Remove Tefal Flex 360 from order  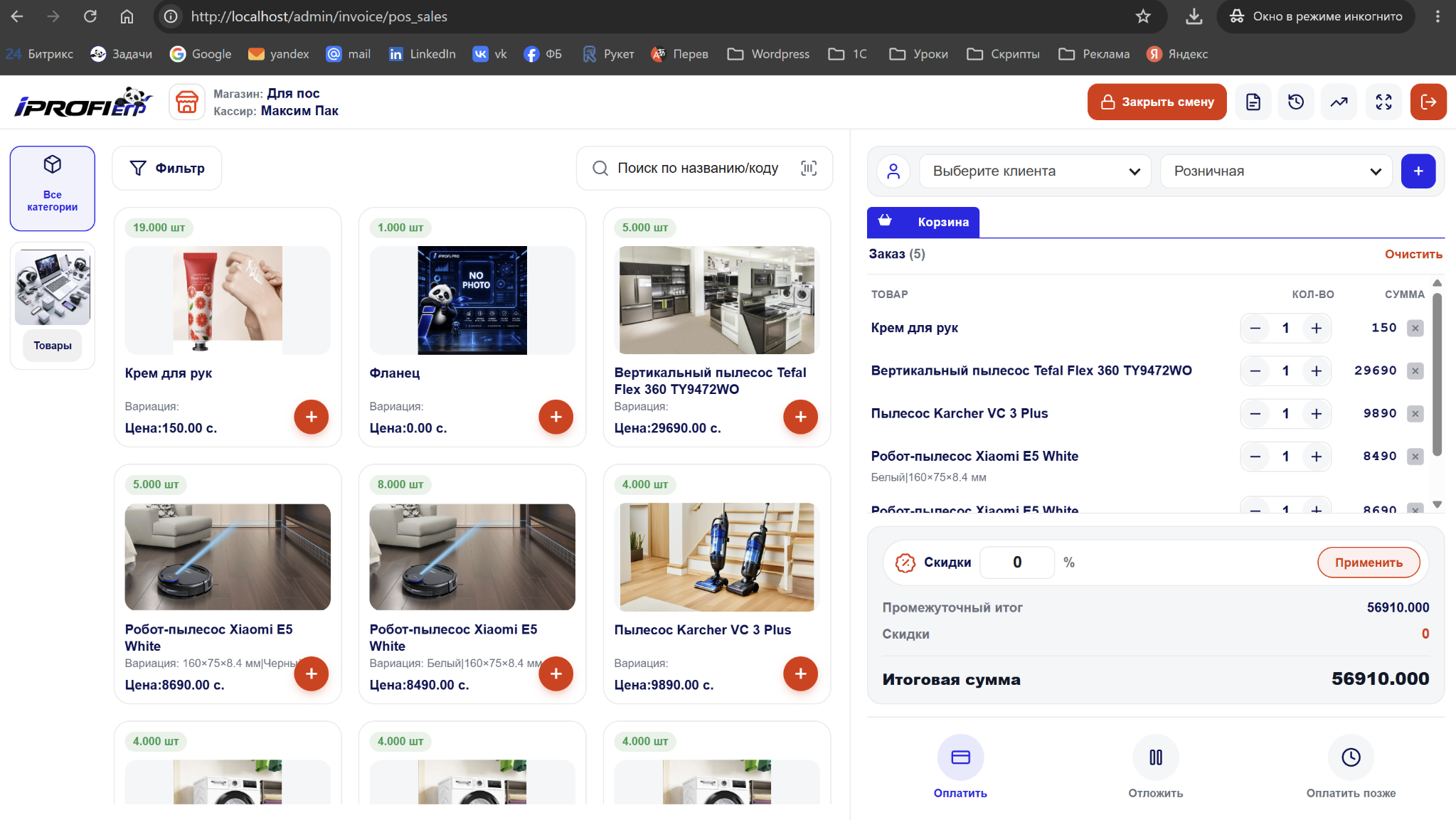tap(1415, 371)
